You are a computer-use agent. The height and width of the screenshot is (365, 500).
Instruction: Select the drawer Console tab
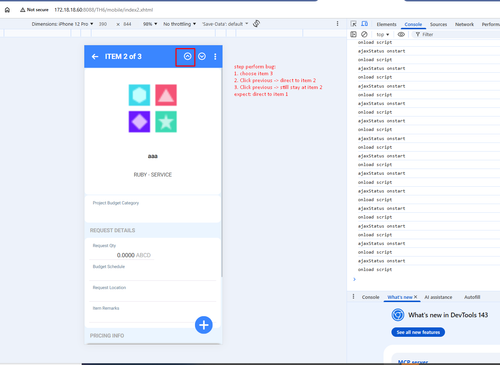pos(370,297)
